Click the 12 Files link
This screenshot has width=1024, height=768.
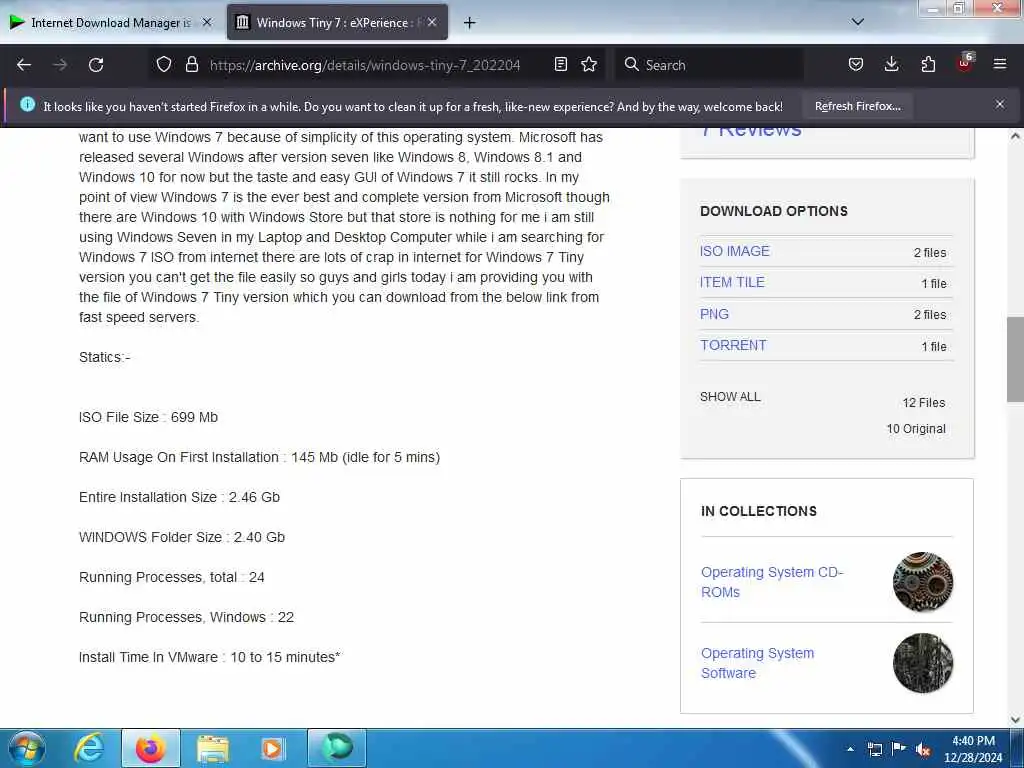click(x=923, y=403)
